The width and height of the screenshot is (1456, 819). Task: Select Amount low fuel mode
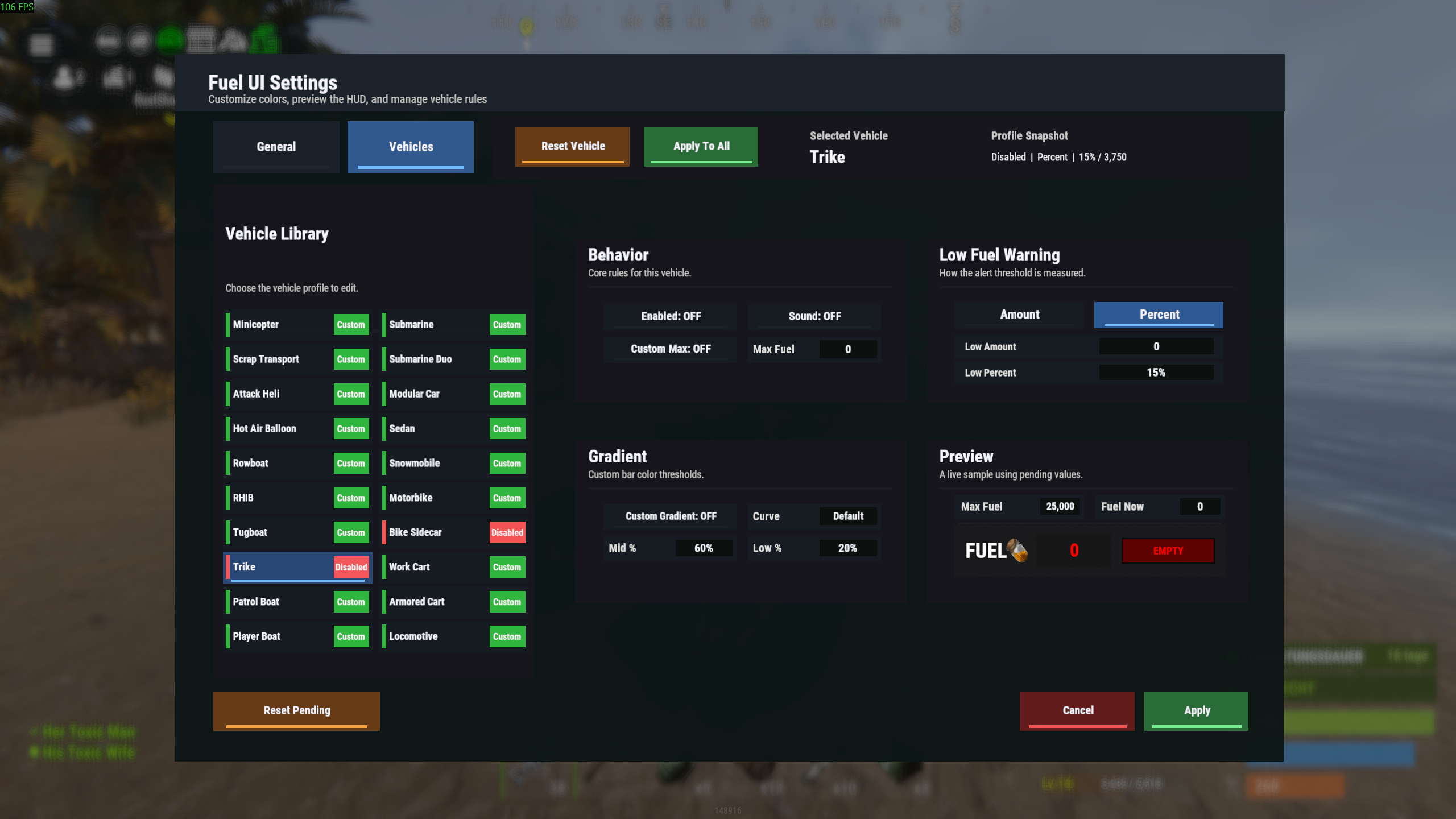click(1019, 315)
